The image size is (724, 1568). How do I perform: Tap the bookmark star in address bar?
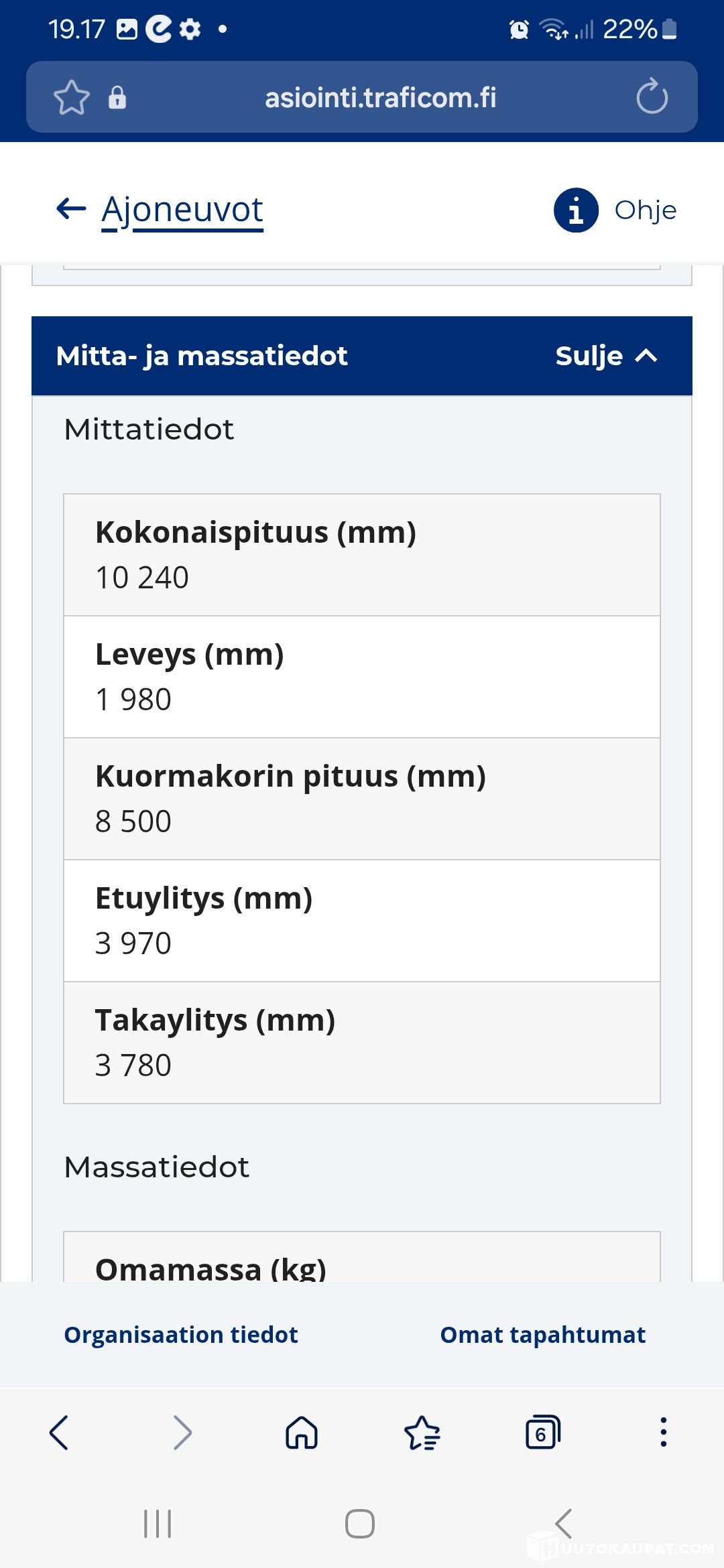(x=72, y=98)
